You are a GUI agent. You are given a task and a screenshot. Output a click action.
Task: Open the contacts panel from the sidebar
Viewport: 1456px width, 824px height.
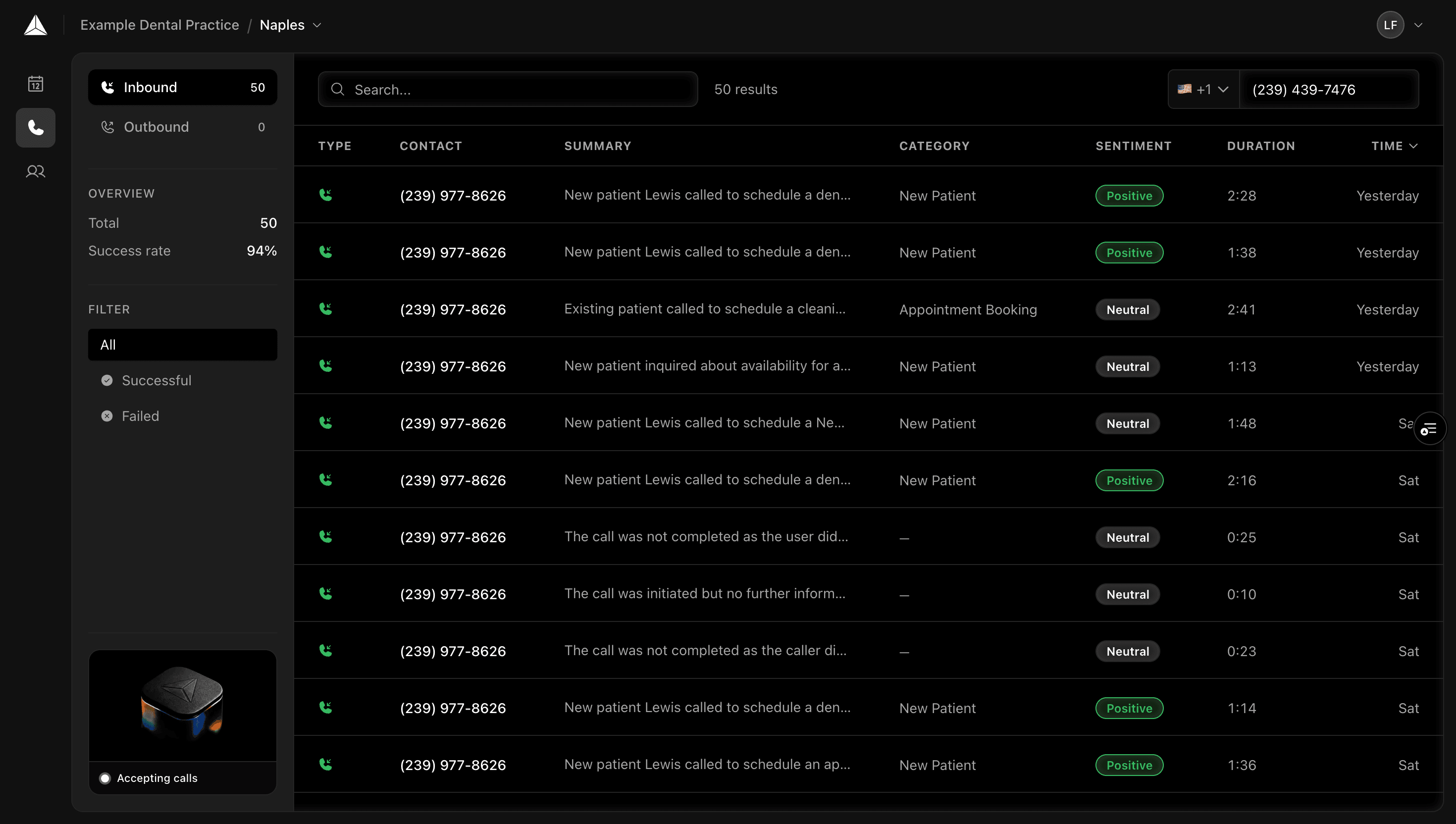click(x=35, y=171)
